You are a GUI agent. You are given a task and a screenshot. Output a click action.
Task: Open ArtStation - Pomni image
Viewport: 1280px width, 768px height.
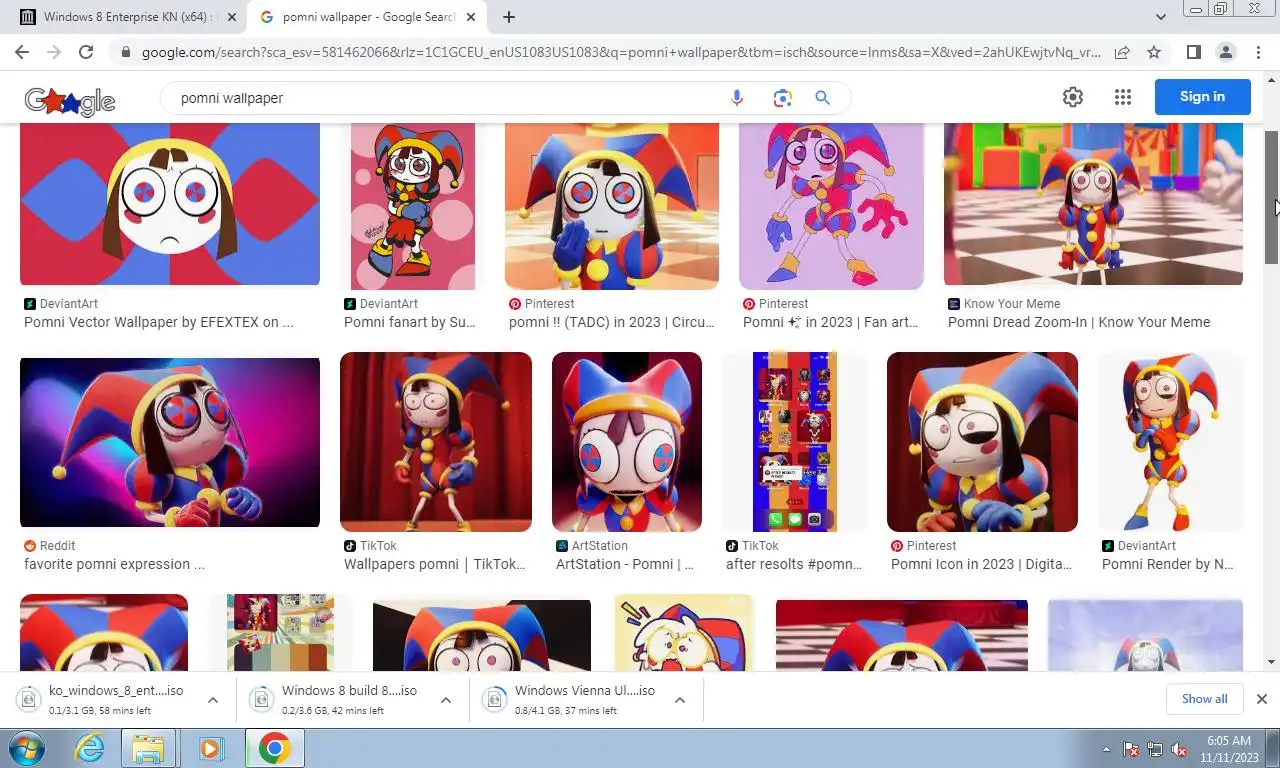coord(627,442)
